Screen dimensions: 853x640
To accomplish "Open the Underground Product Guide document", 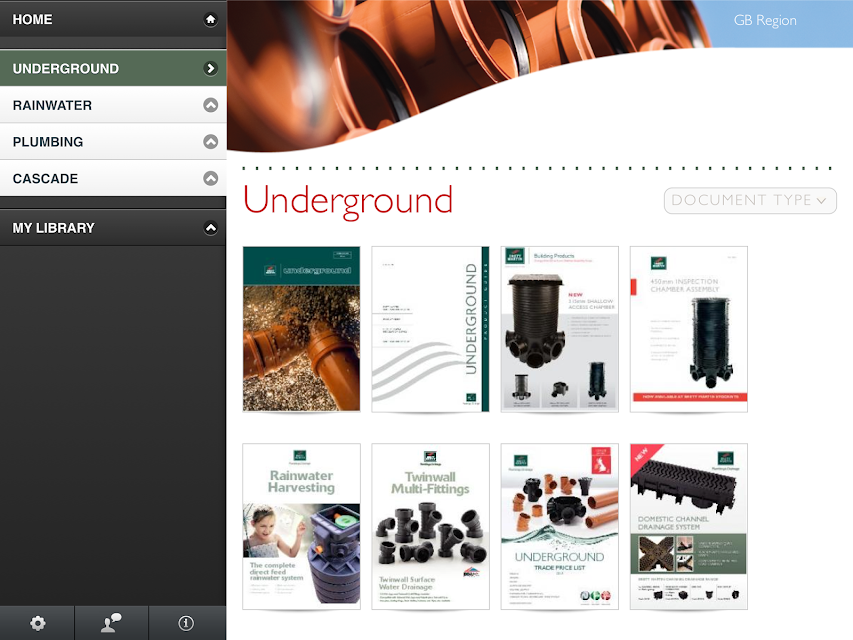I will coord(430,329).
